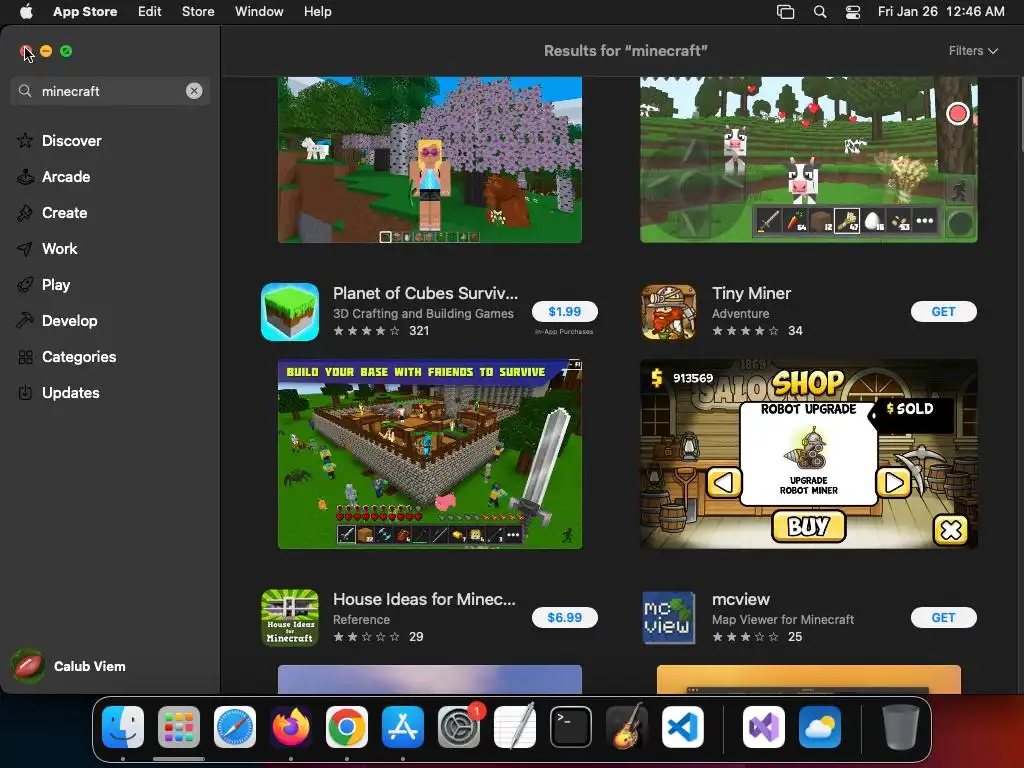Open the cloud weather app in the Dock
The width and height of the screenshot is (1024, 768).
pos(820,727)
